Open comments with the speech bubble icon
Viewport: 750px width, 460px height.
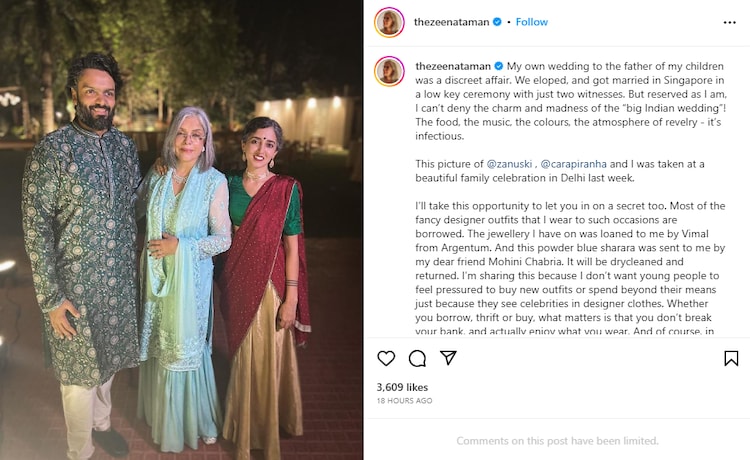(x=417, y=358)
